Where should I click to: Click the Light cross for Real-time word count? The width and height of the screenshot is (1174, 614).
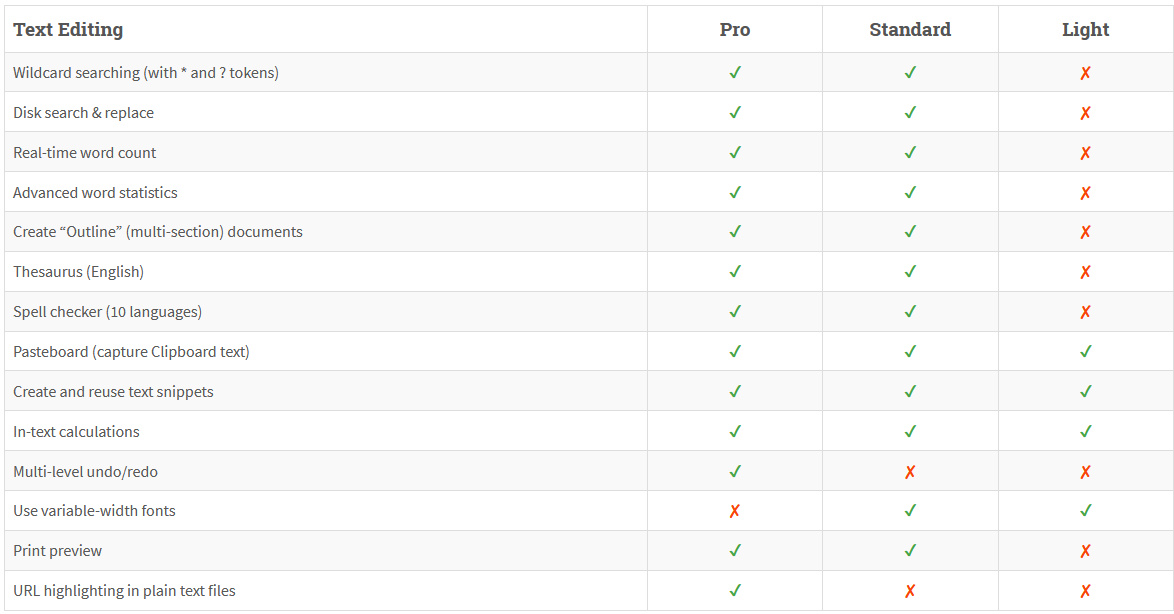1085,153
